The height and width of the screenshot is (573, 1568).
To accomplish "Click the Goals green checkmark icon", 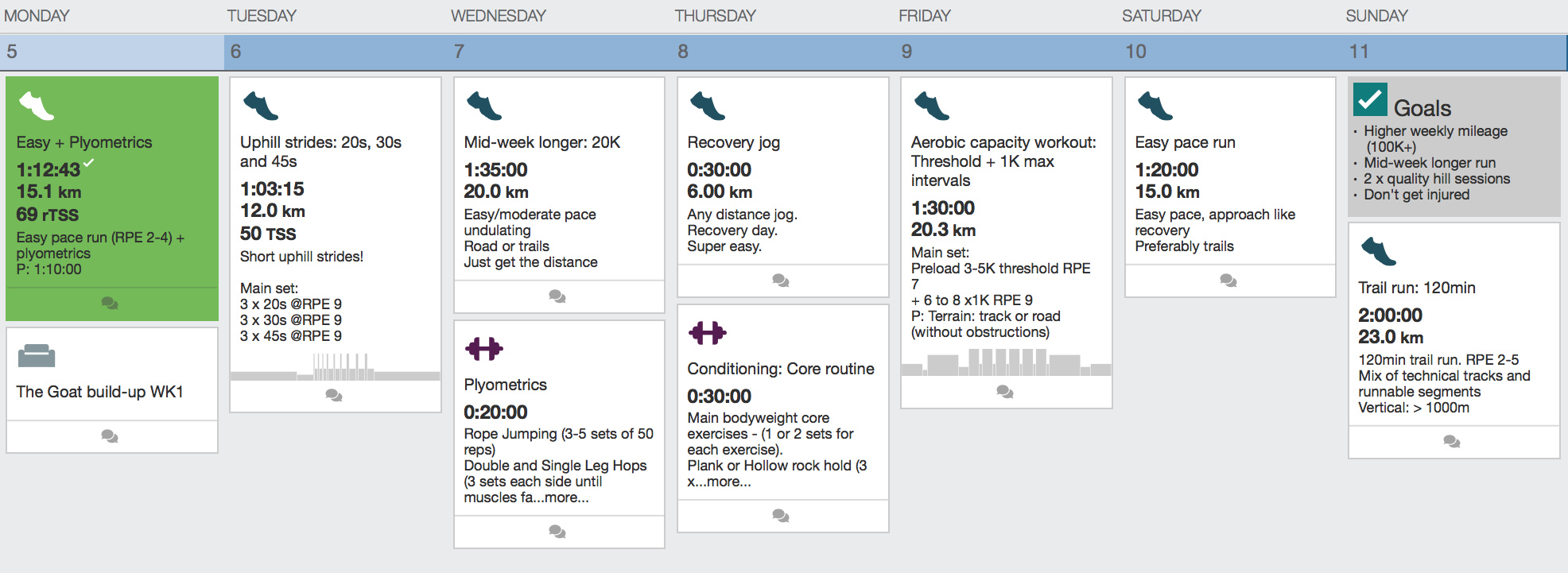I will point(1370,99).
